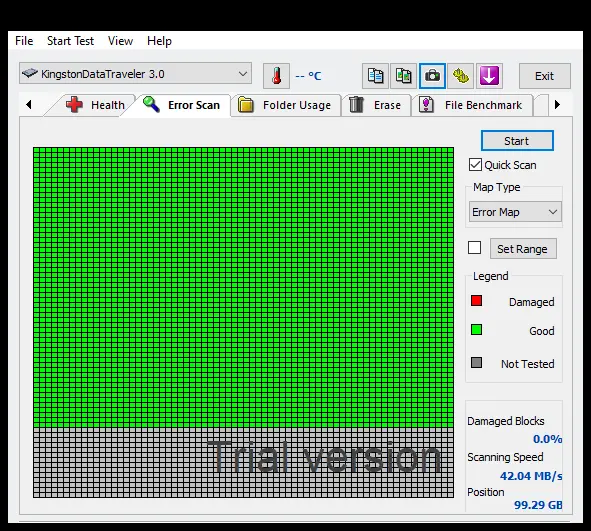Click the gray Not Tested legend swatch
This screenshot has height=531, width=591.
coord(476,363)
